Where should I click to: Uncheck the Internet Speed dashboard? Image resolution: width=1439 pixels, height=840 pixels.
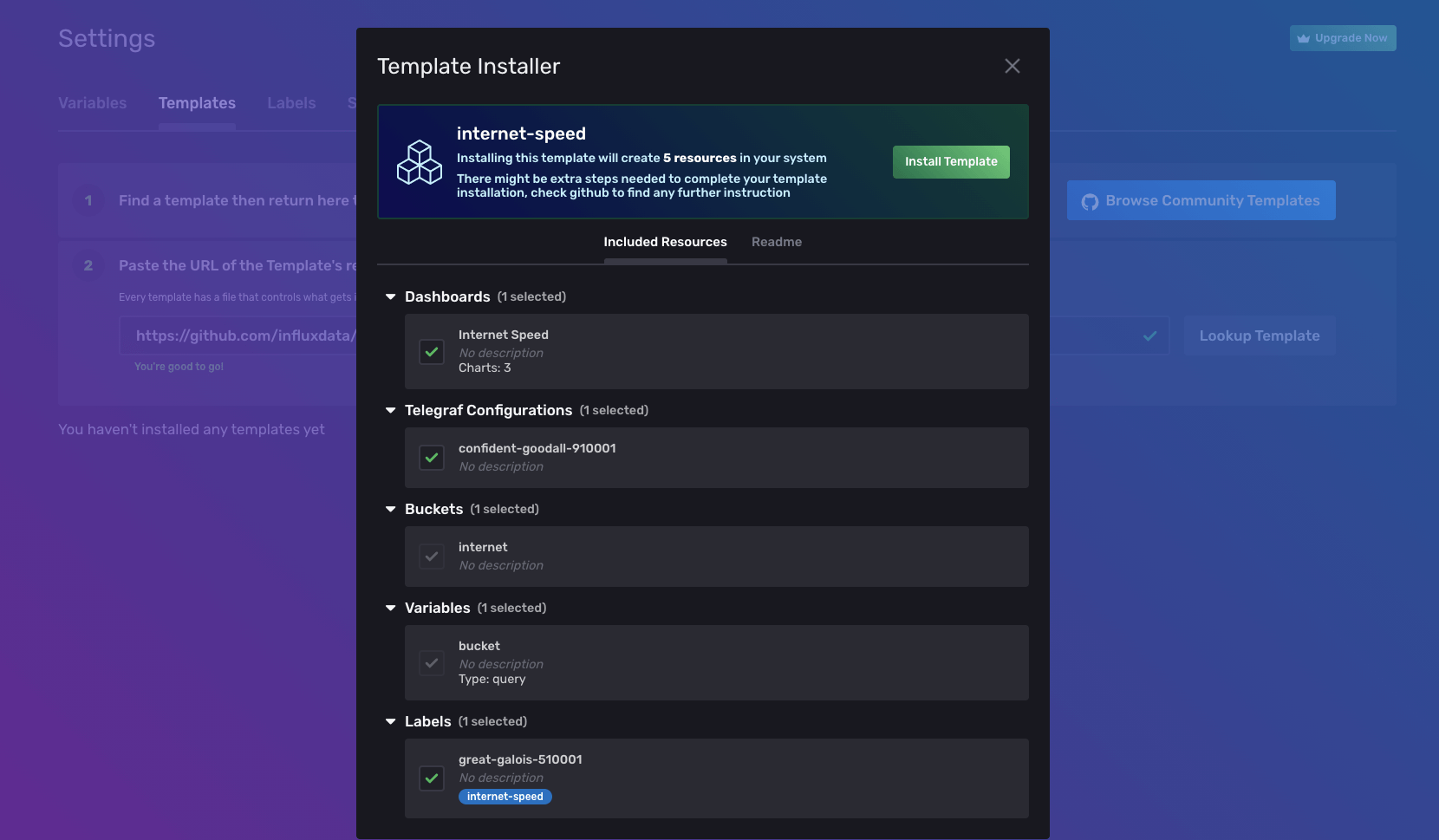click(431, 351)
